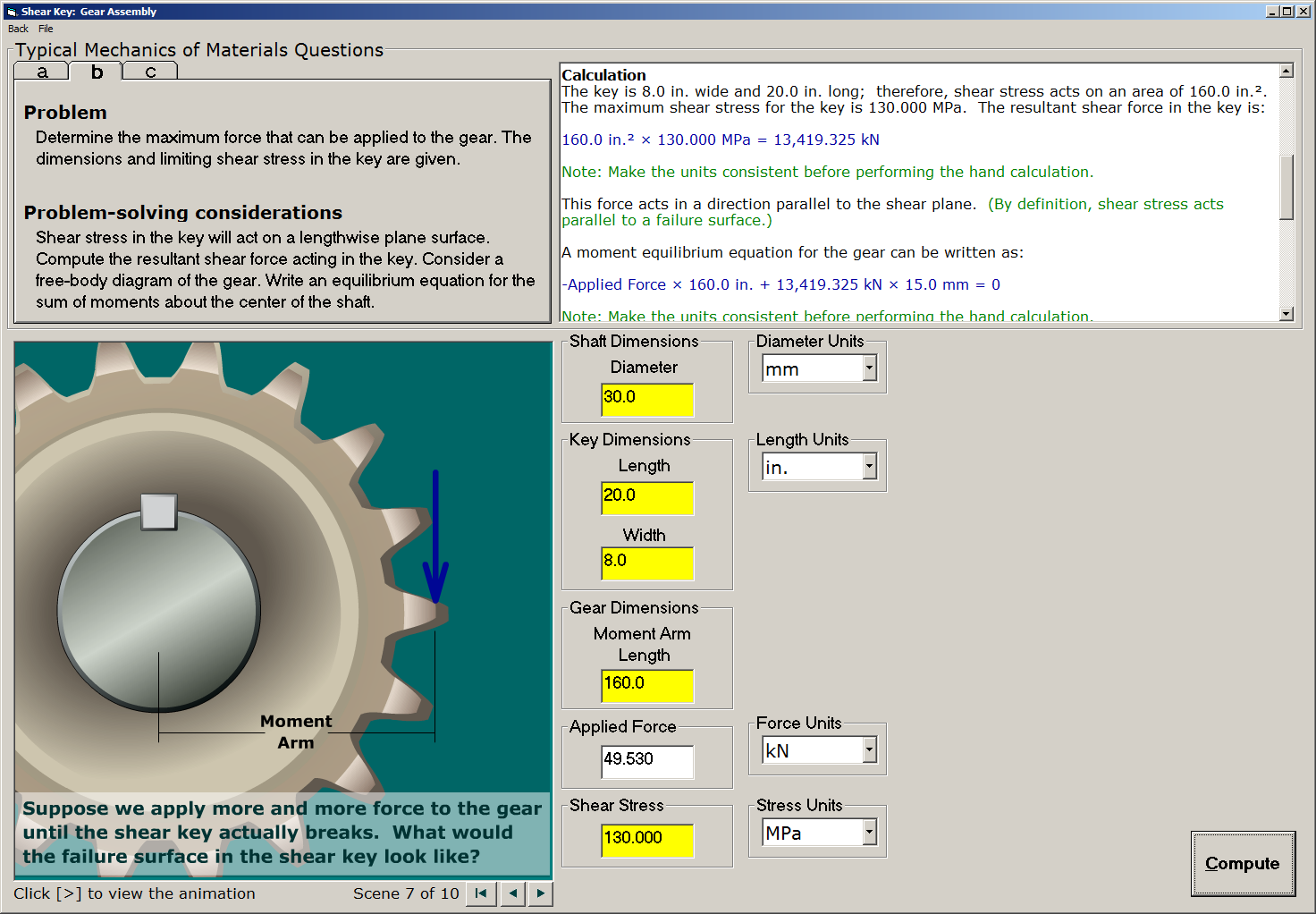The height and width of the screenshot is (914, 1316).
Task: Open the File menu
Action: (x=46, y=29)
